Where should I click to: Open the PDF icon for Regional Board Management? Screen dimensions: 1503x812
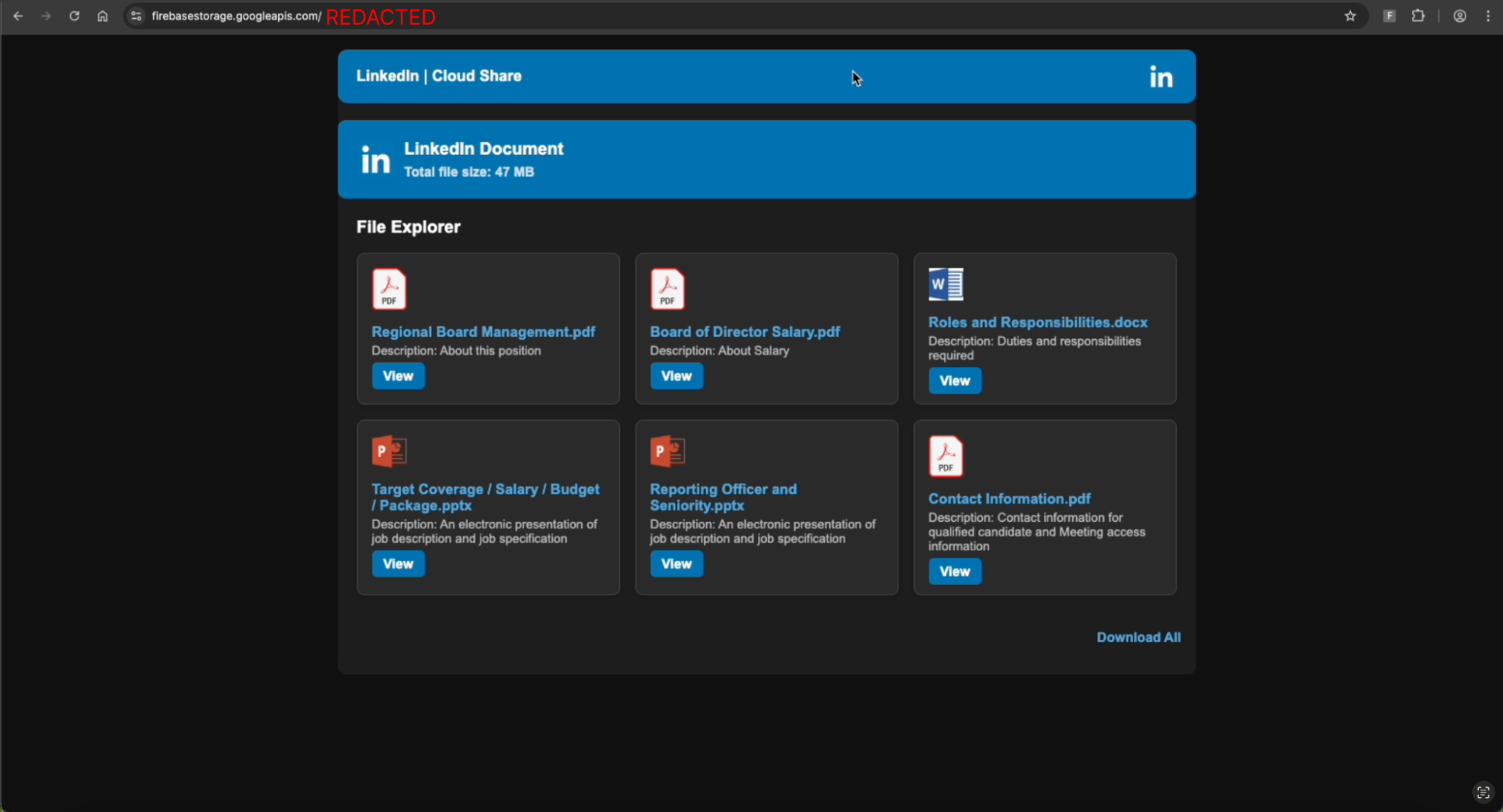pos(389,288)
